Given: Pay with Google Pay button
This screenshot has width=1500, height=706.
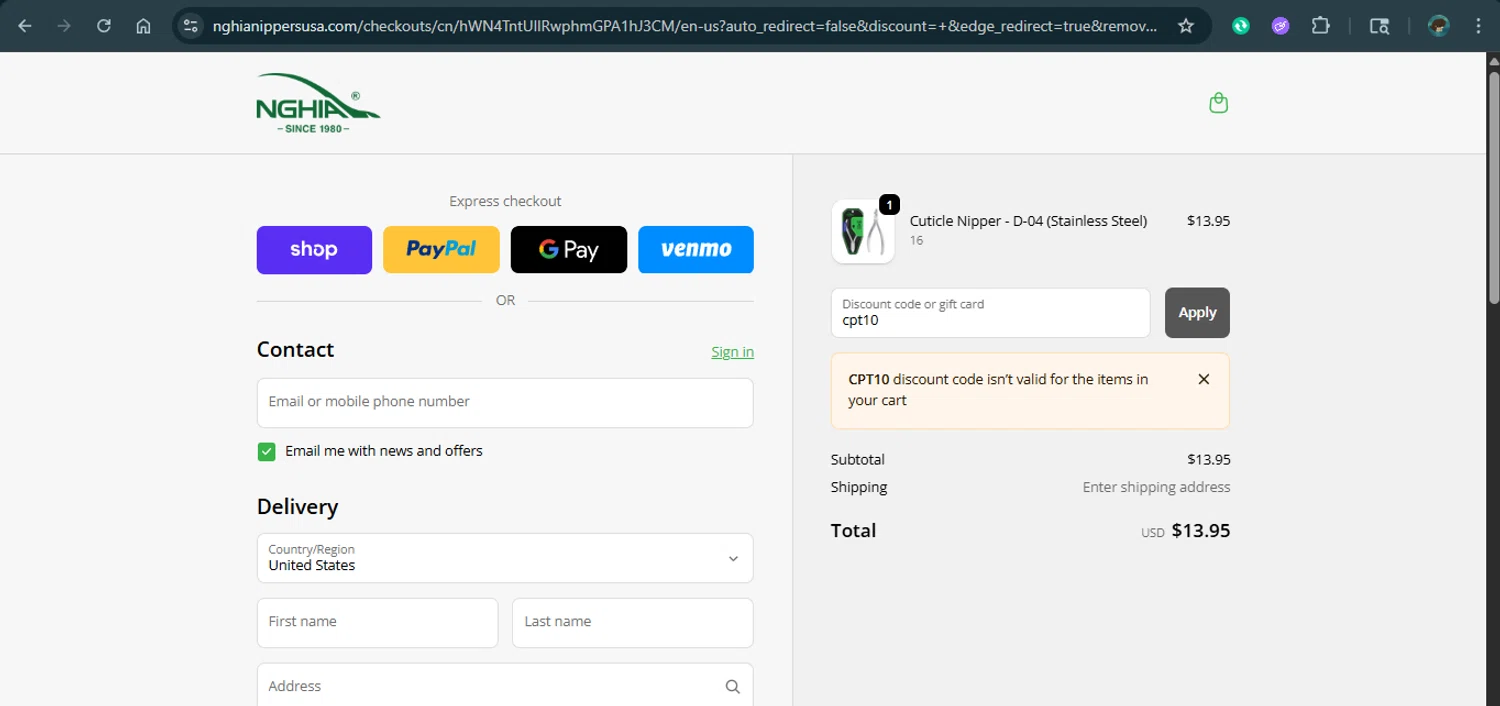Looking at the screenshot, I should point(569,250).
